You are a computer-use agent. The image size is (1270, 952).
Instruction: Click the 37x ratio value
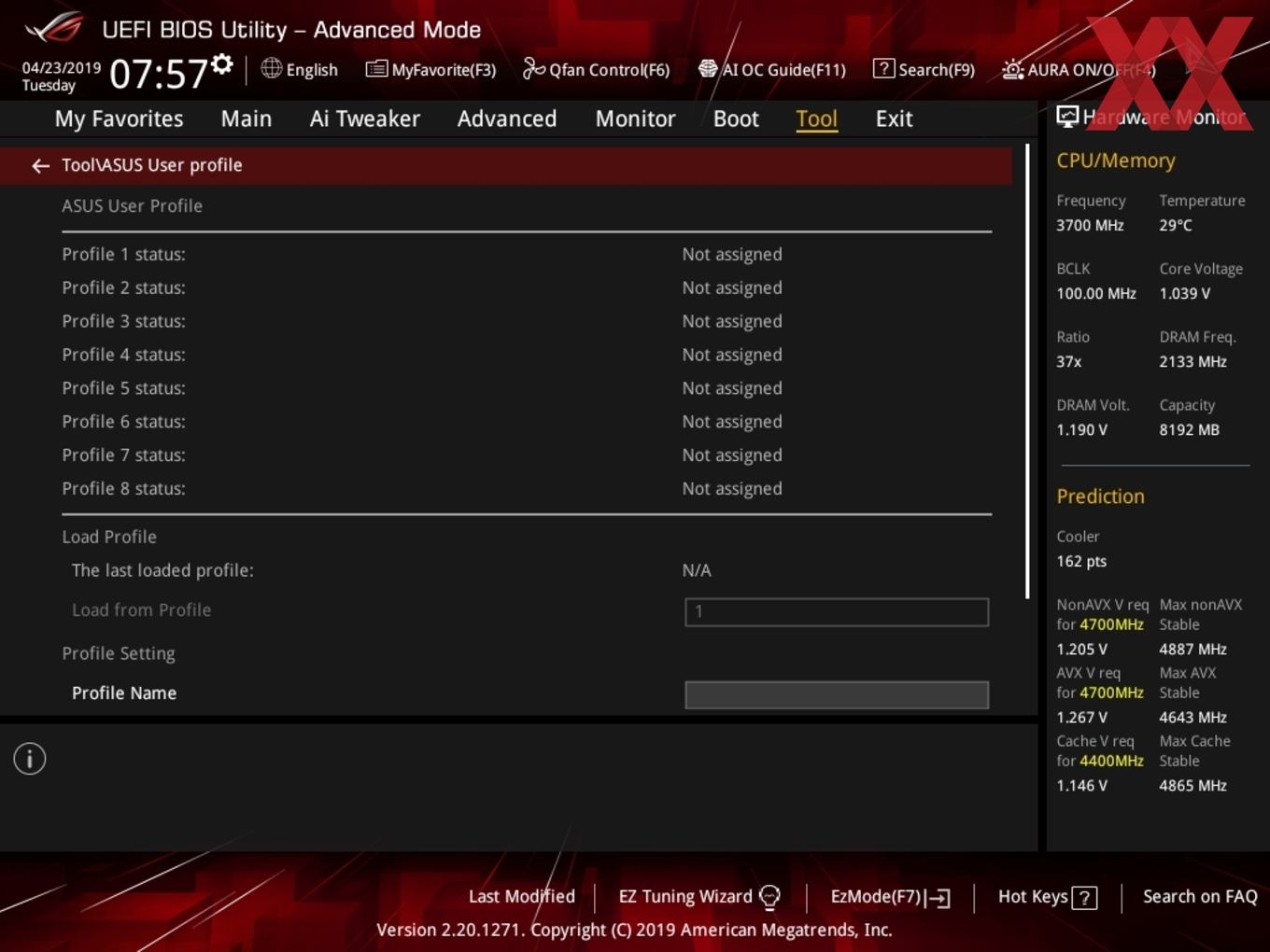tap(1069, 361)
